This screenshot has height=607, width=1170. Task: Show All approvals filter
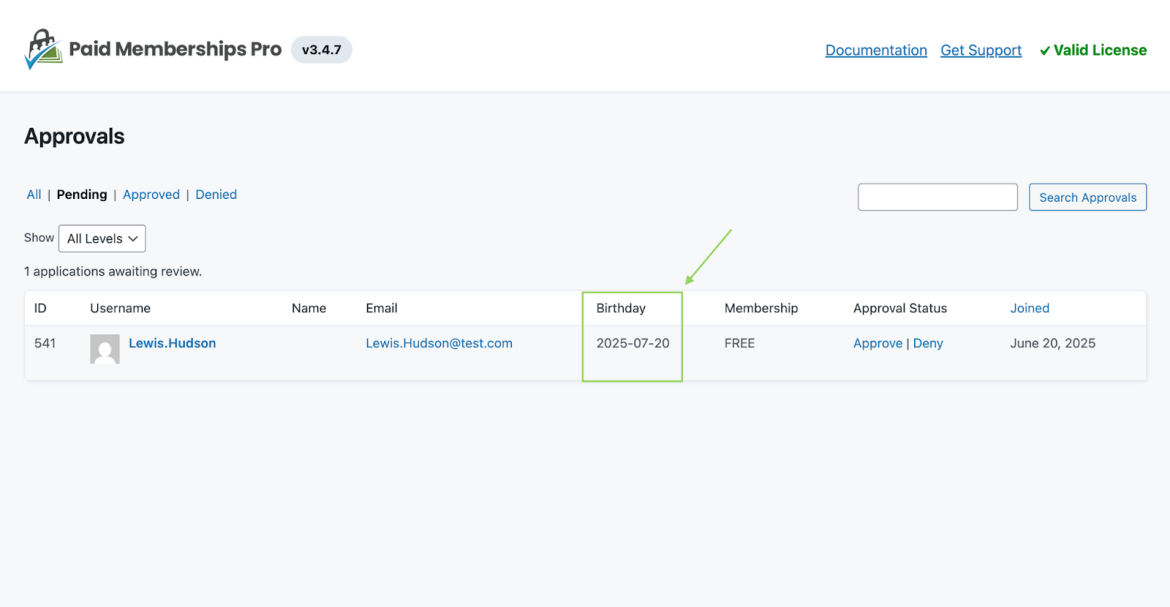tap(34, 194)
